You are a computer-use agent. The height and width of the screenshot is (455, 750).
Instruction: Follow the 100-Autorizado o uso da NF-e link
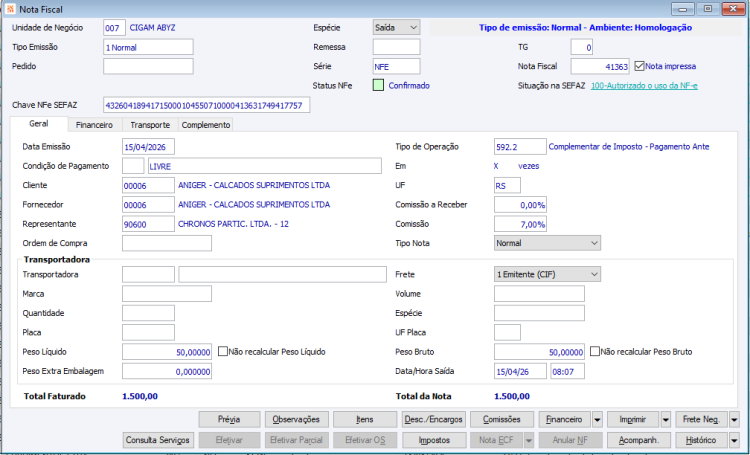click(644, 86)
